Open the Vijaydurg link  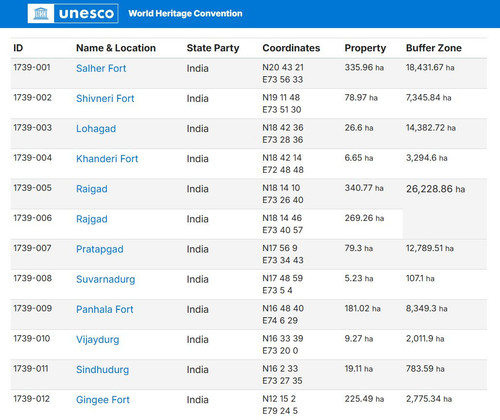(x=97, y=340)
